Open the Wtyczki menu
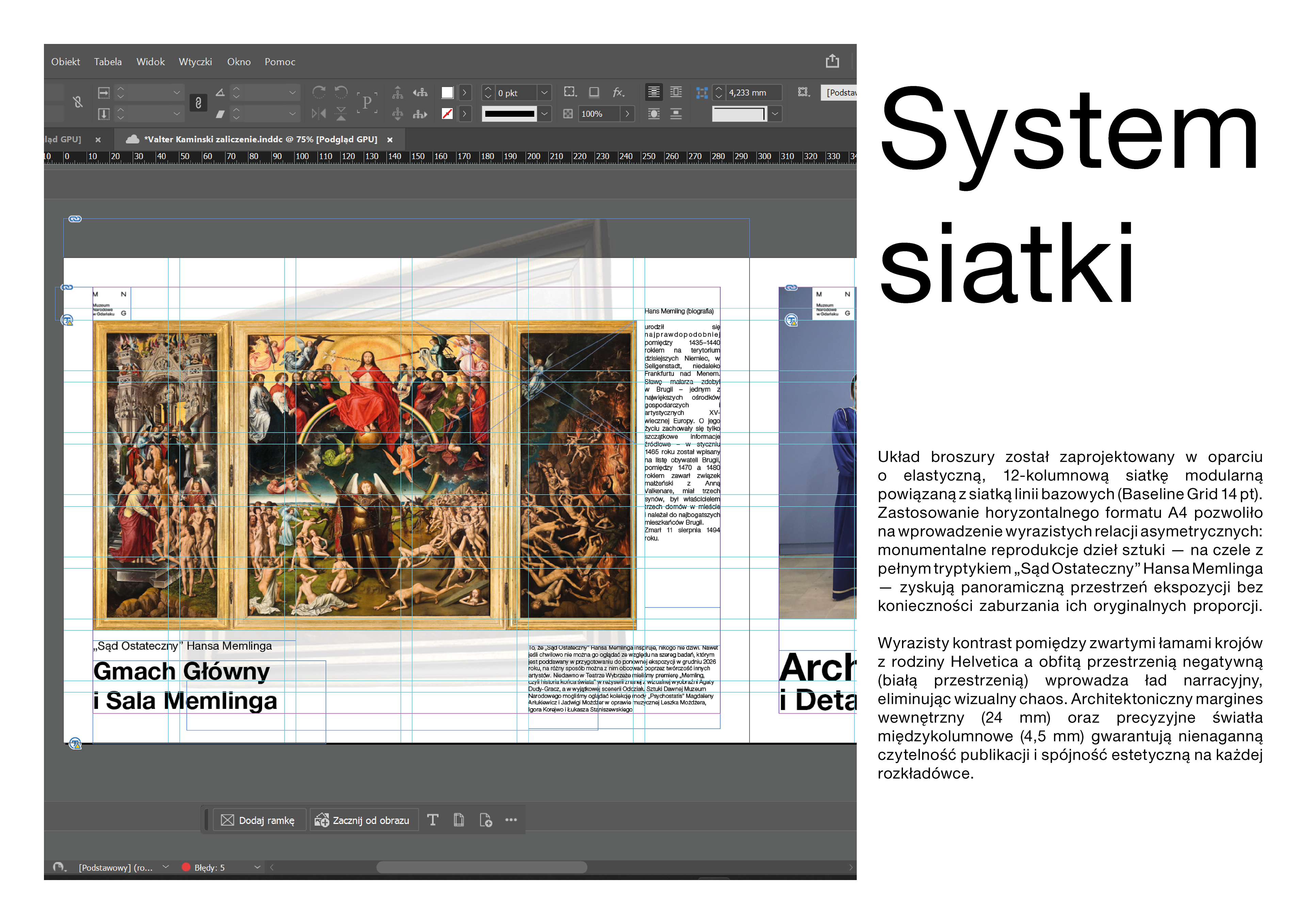 [x=195, y=62]
